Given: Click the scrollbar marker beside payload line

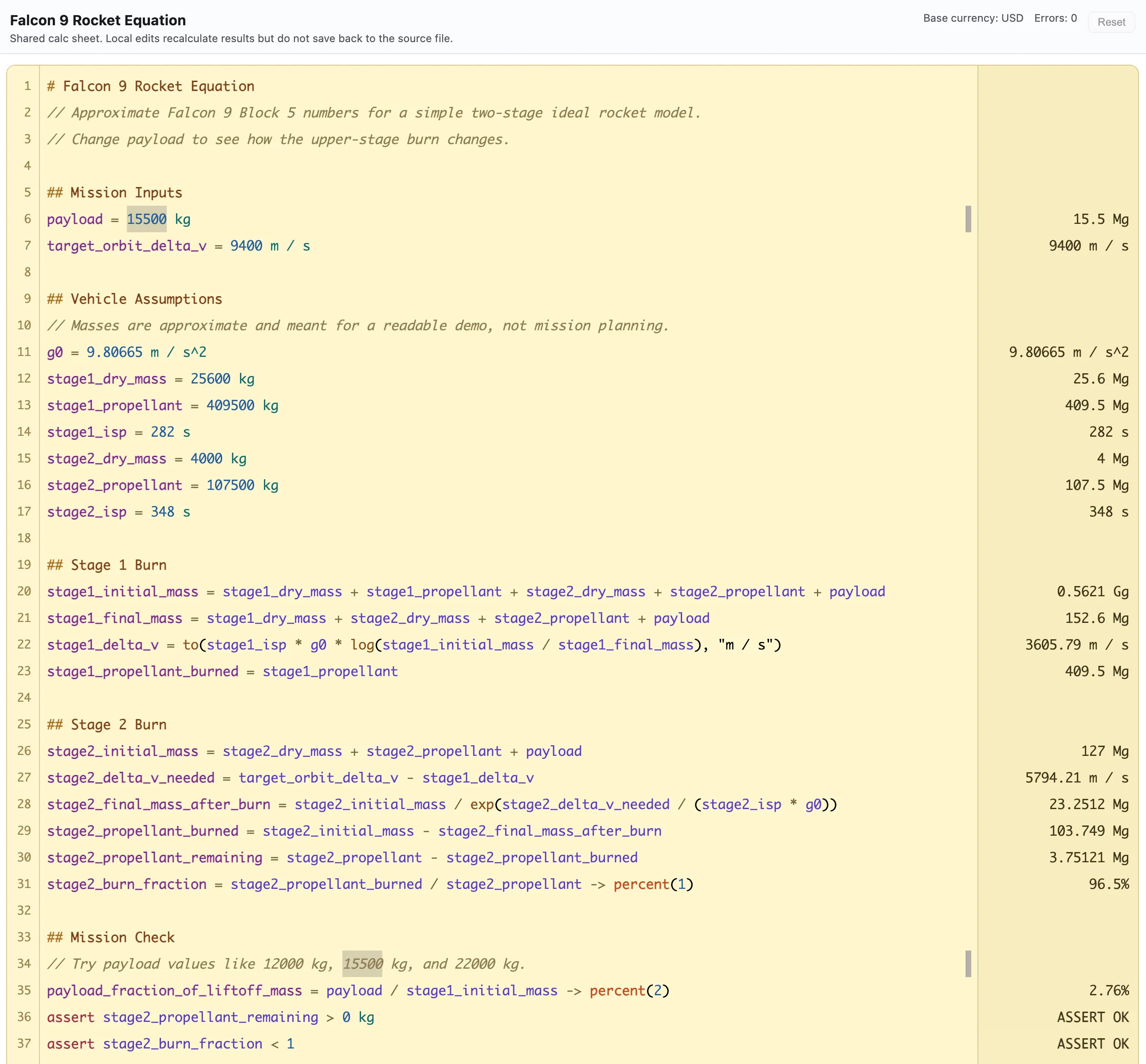Looking at the screenshot, I should [968, 219].
